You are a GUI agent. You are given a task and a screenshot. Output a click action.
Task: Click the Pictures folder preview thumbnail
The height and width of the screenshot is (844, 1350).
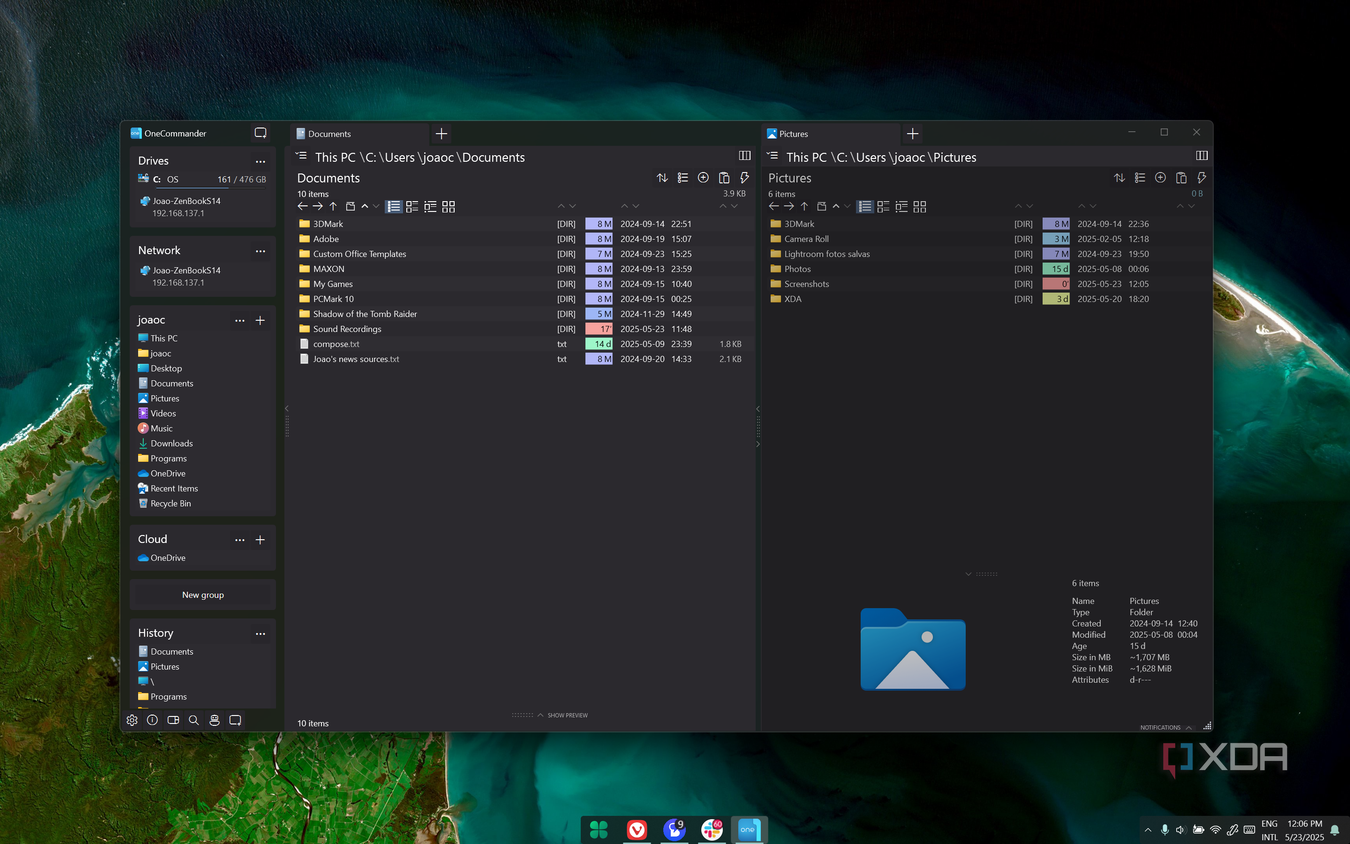click(x=913, y=649)
